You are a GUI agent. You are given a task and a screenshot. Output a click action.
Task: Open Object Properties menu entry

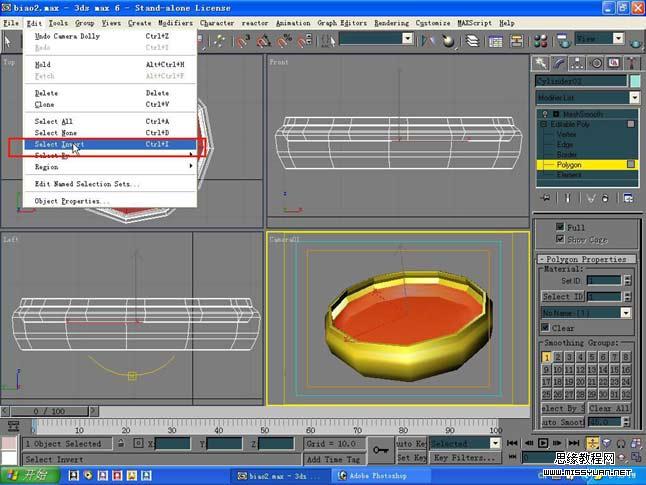110,201
